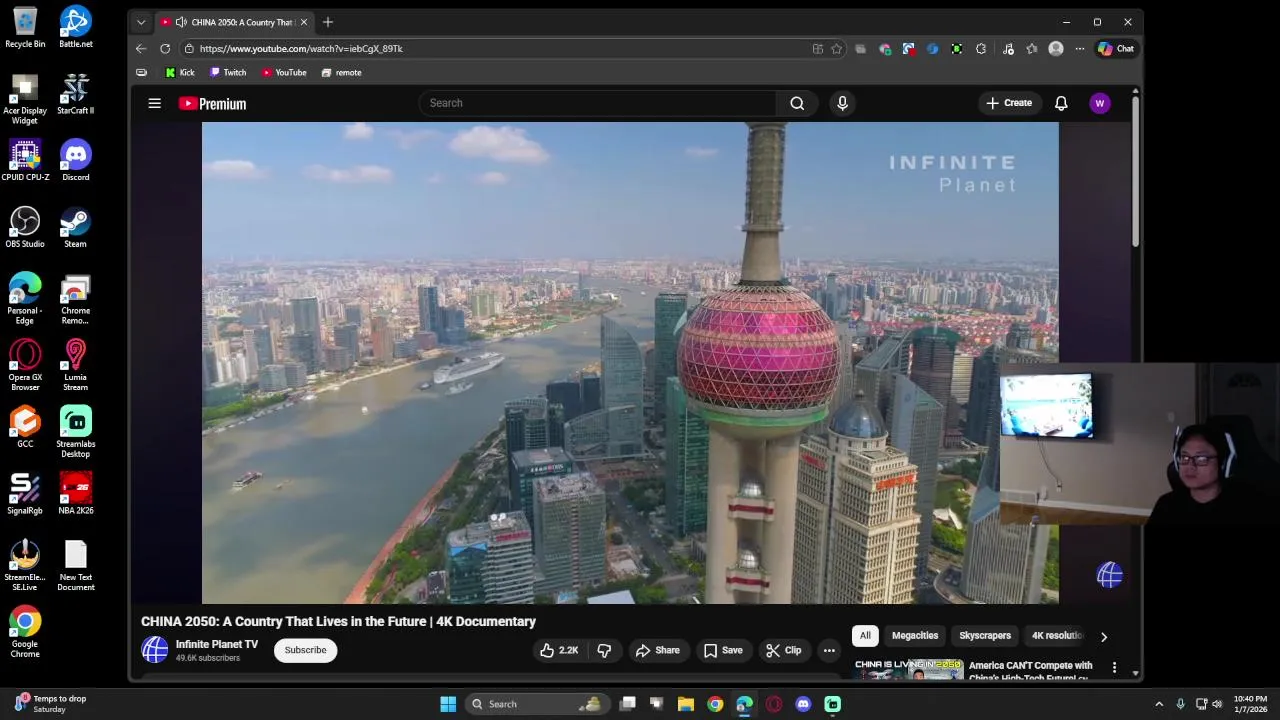1280x720 pixels.
Task: Select the Megacities filter chip
Action: pos(915,636)
